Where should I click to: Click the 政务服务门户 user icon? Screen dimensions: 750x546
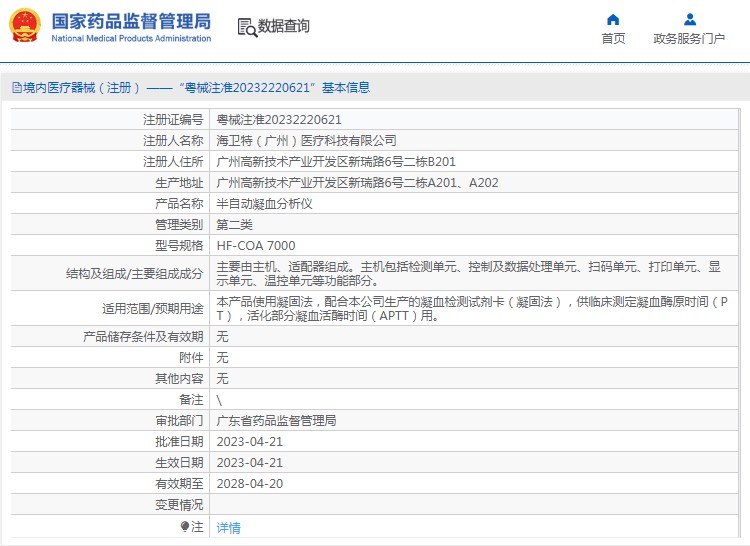click(x=690, y=20)
